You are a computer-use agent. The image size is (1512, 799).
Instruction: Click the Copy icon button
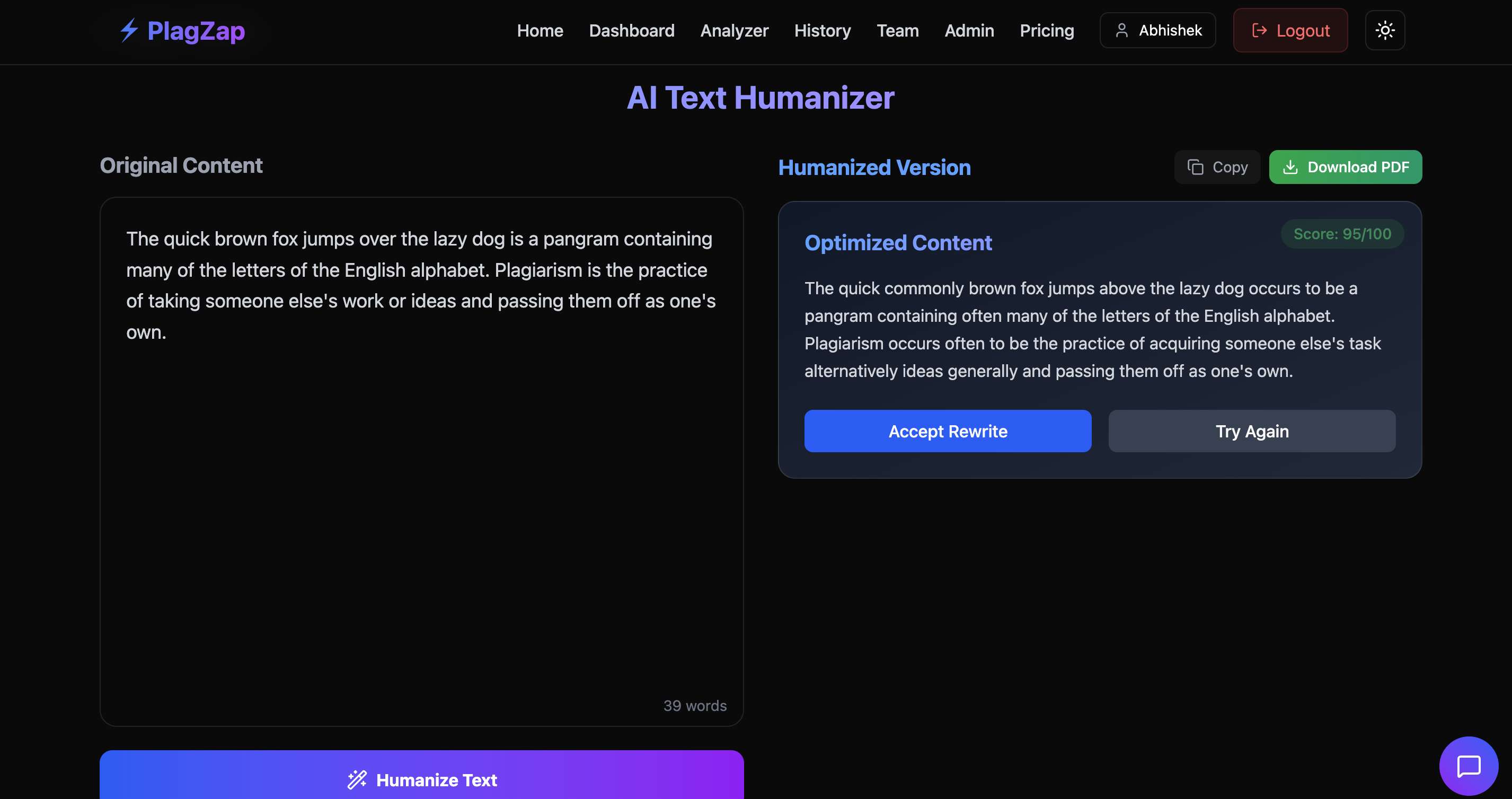click(1217, 168)
